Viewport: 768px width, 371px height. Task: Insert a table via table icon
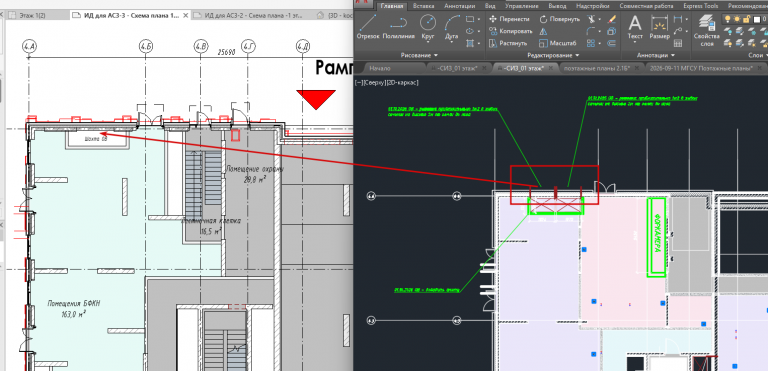pos(678,43)
